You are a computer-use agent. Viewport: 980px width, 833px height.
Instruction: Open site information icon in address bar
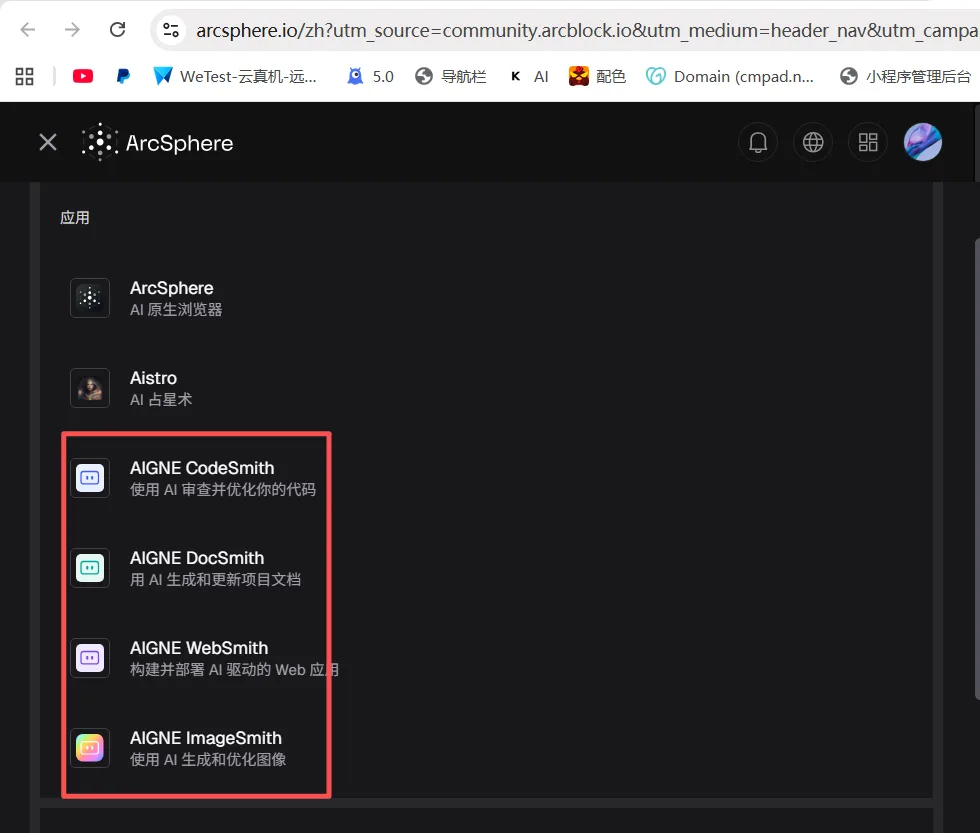click(171, 29)
